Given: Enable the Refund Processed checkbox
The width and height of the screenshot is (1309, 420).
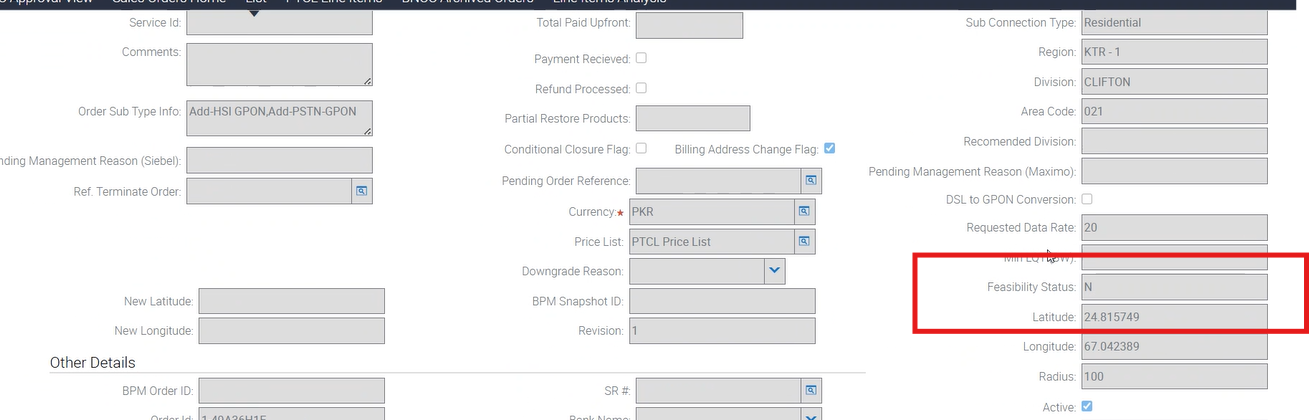Looking at the screenshot, I should (x=641, y=88).
